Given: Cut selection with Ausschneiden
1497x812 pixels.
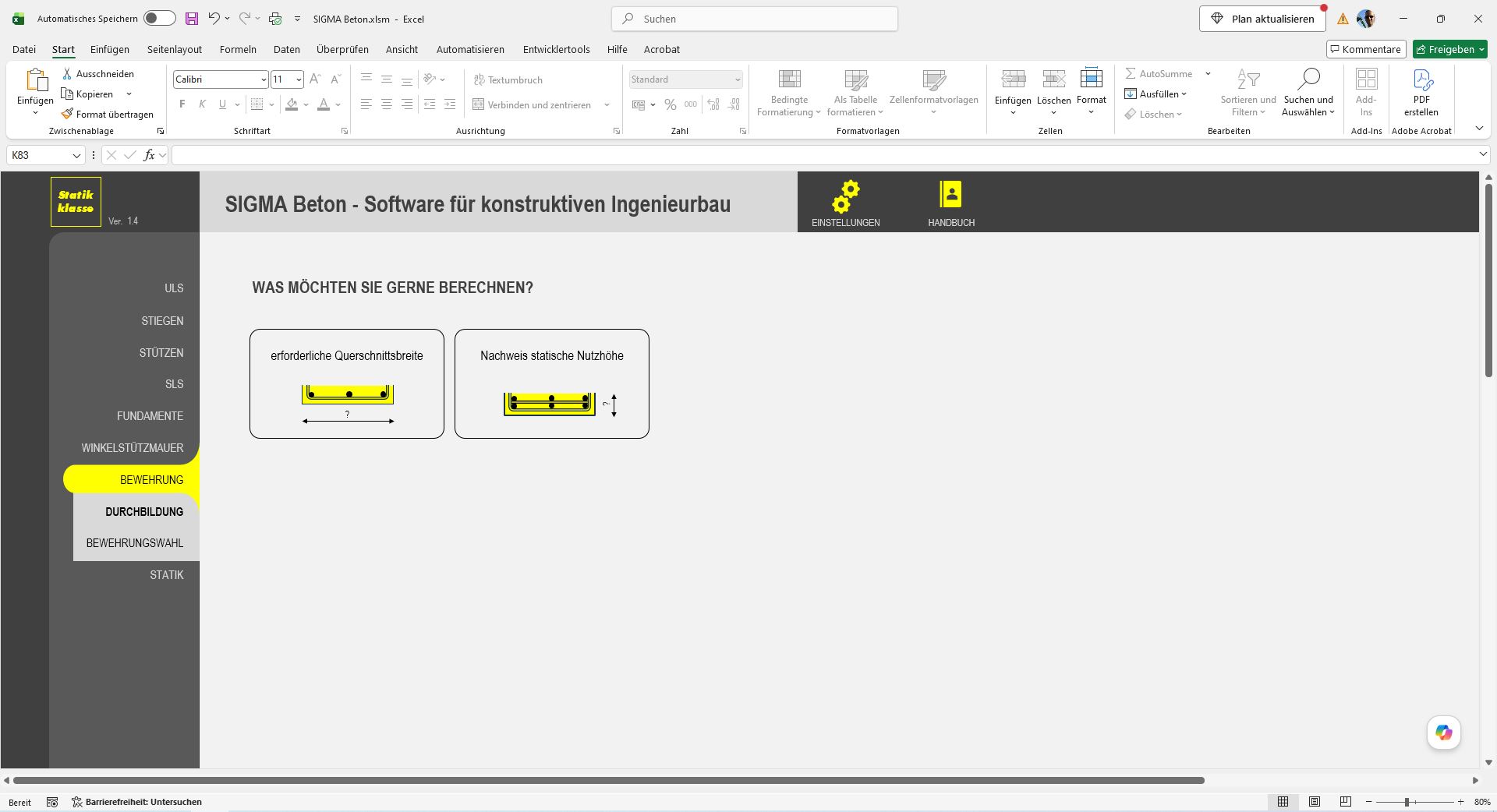Looking at the screenshot, I should click(98, 74).
